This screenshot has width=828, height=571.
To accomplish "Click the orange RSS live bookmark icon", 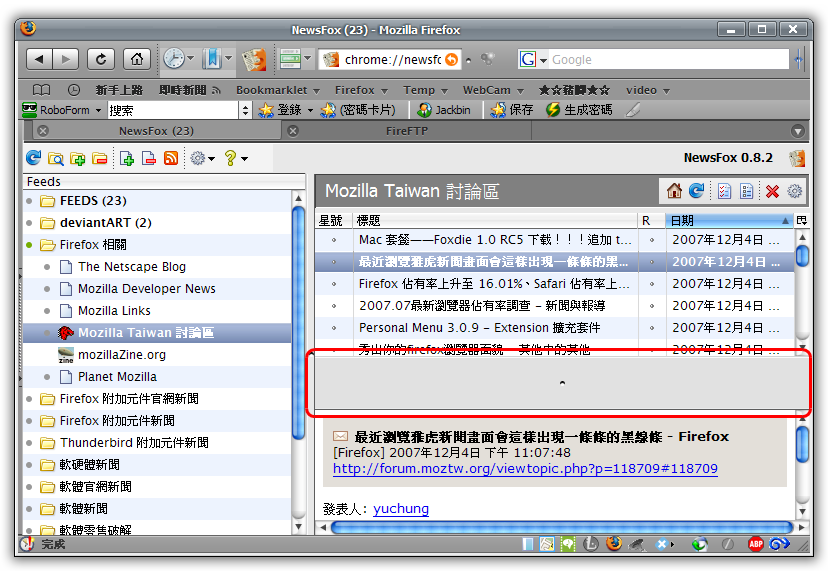I will pyautogui.click(x=171, y=158).
